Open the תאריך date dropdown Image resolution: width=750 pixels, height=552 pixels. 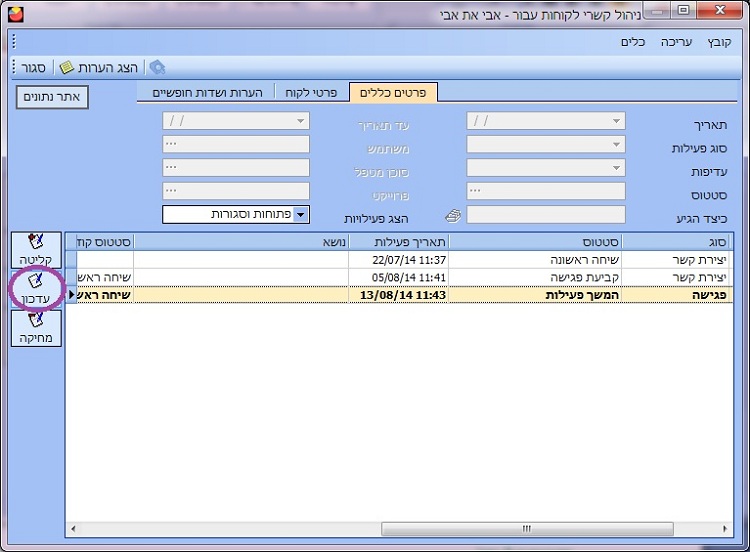616,121
